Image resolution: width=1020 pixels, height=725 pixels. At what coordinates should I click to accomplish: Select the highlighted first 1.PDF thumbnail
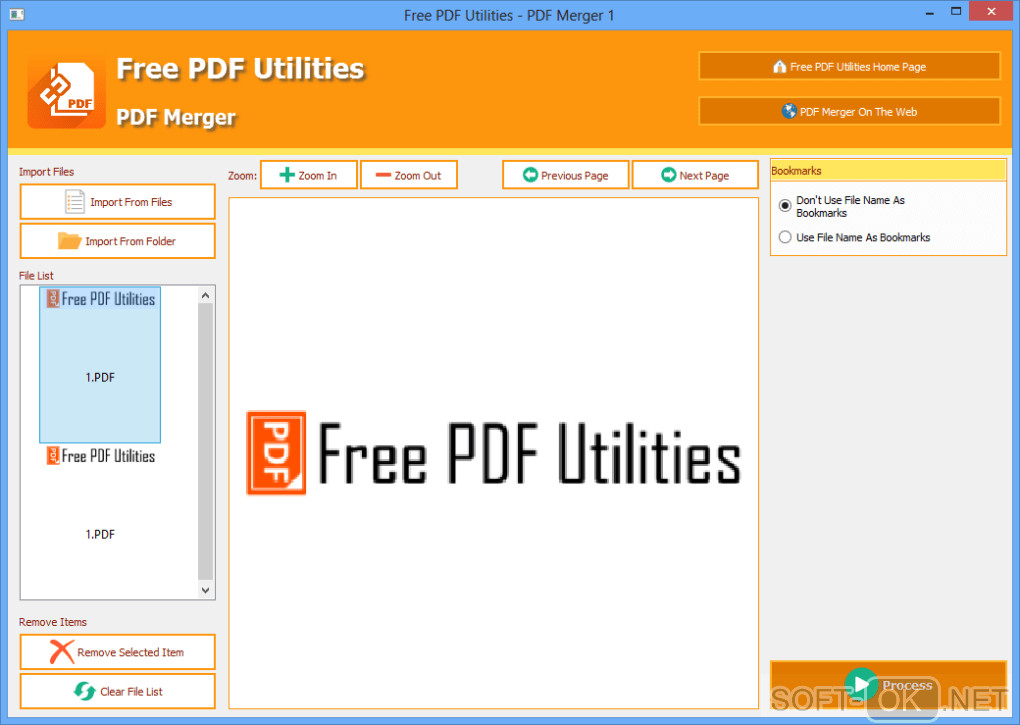[x=100, y=365]
